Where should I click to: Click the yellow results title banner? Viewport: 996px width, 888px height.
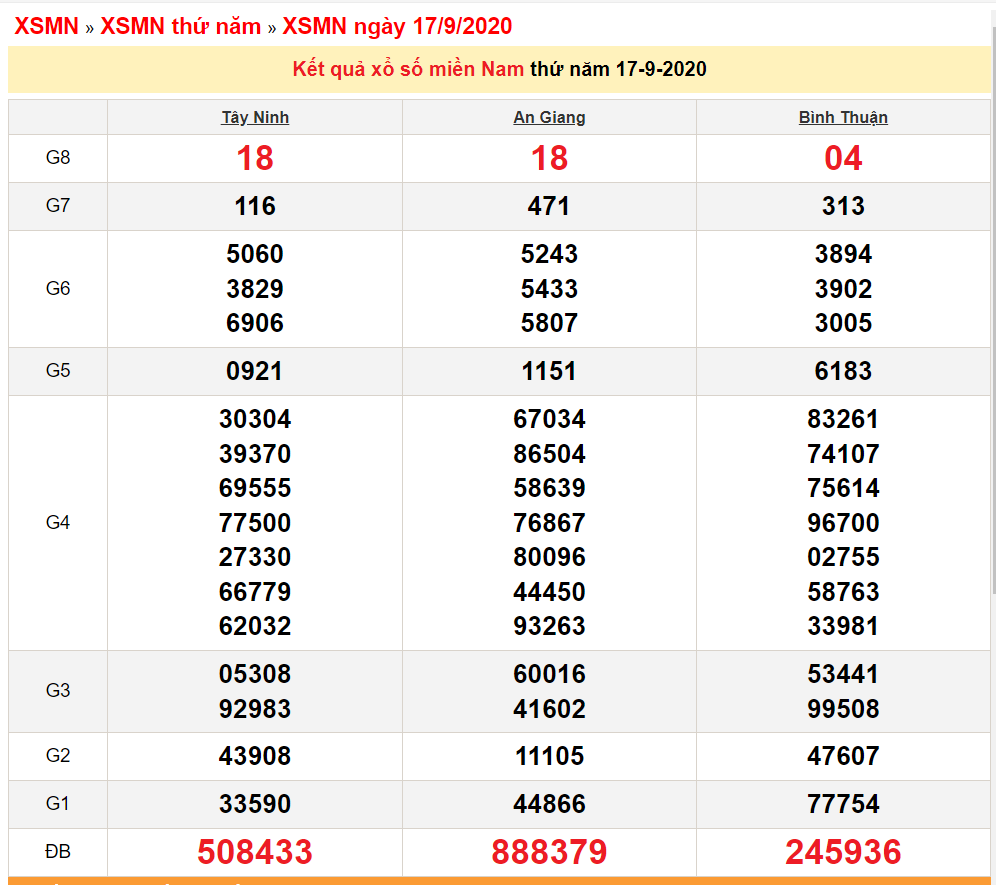click(x=498, y=69)
